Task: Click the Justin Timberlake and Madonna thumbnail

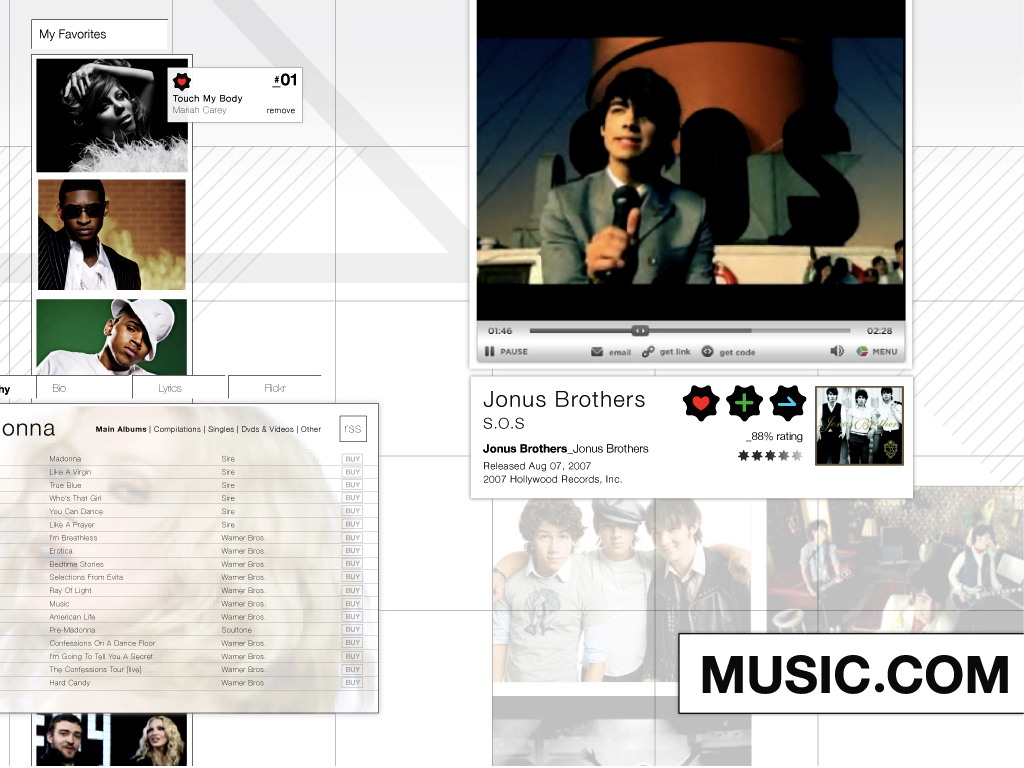Action: tap(112, 740)
